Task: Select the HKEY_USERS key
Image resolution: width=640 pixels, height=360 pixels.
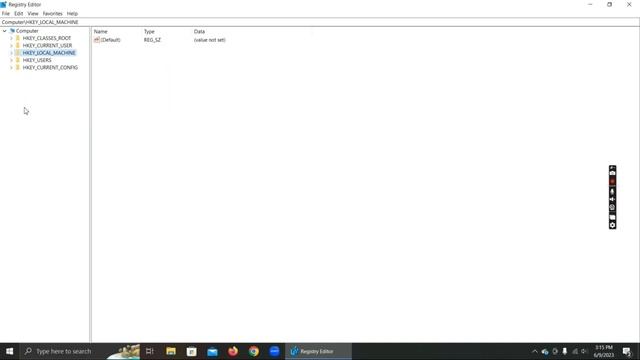Action: [x=37, y=60]
